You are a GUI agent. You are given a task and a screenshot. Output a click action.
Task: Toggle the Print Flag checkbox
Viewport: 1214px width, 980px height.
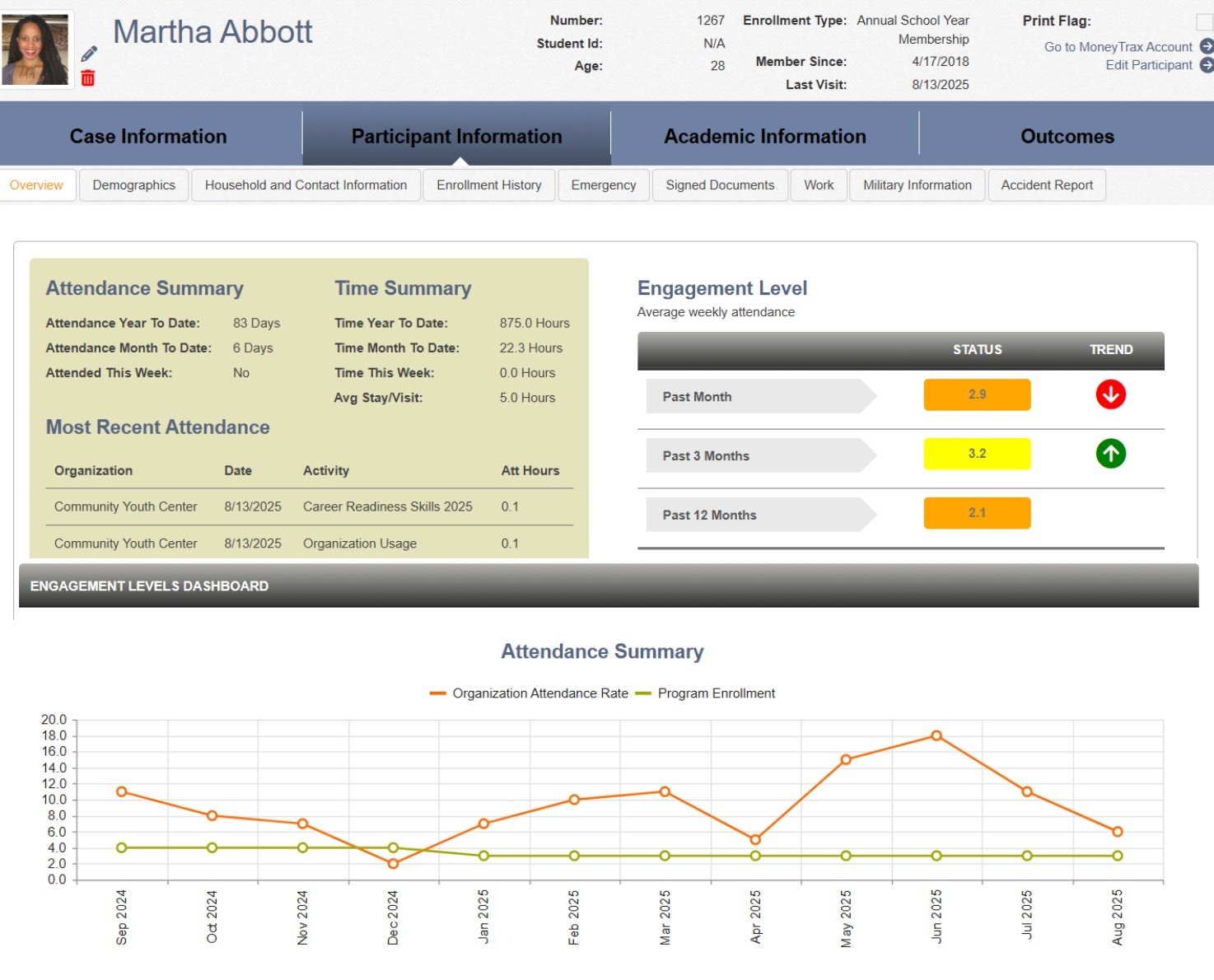tap(1203, 21)
